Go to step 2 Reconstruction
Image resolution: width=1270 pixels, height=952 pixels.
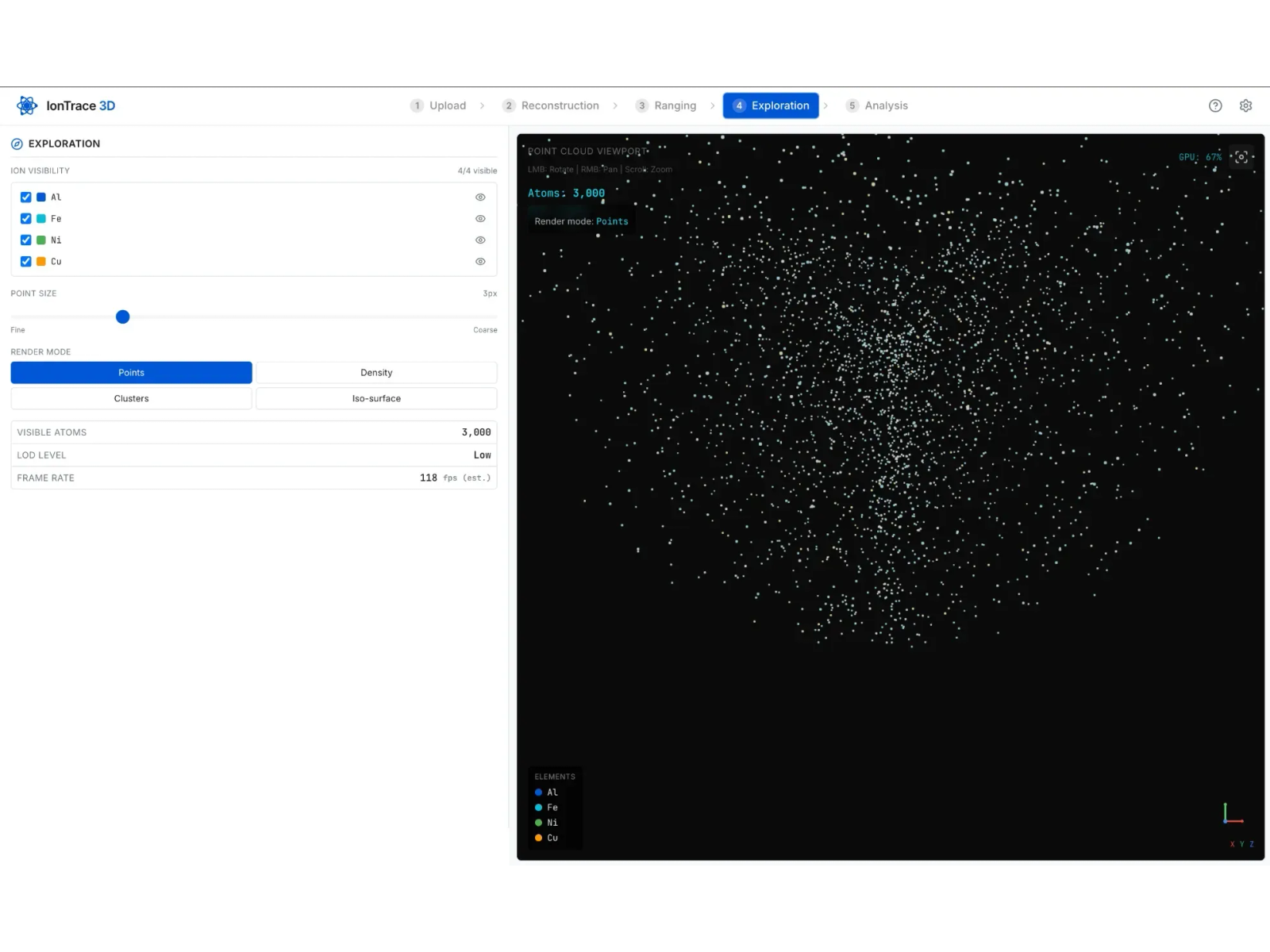(x=551, y=106)
